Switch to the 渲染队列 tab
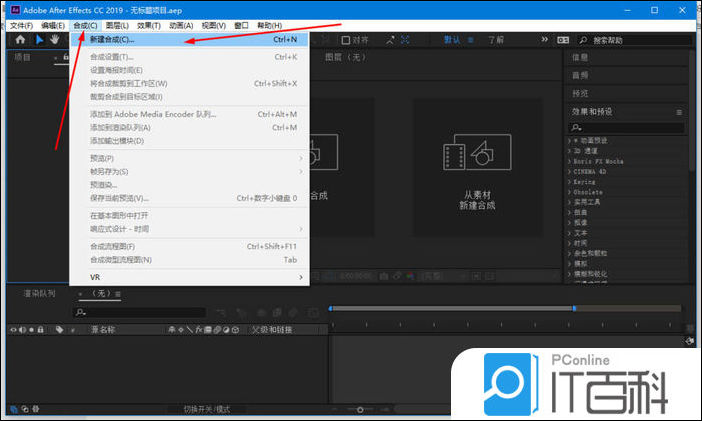 (x=39, y=294)
